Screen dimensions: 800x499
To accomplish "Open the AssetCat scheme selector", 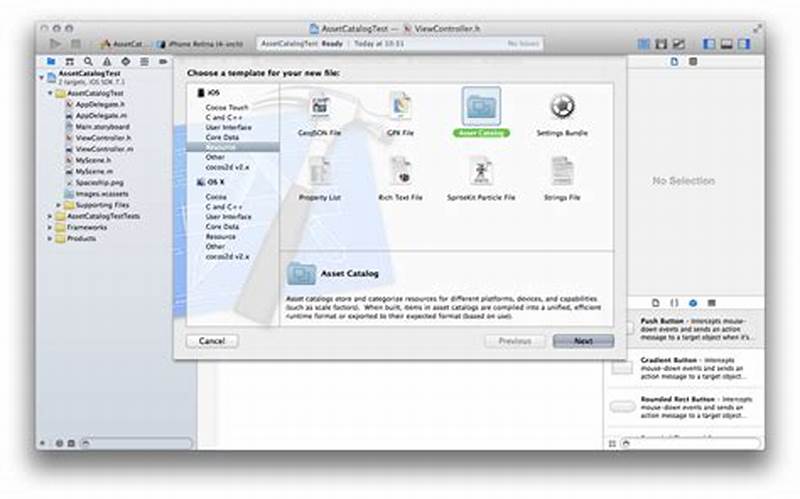I will click(x=122, y=44).
